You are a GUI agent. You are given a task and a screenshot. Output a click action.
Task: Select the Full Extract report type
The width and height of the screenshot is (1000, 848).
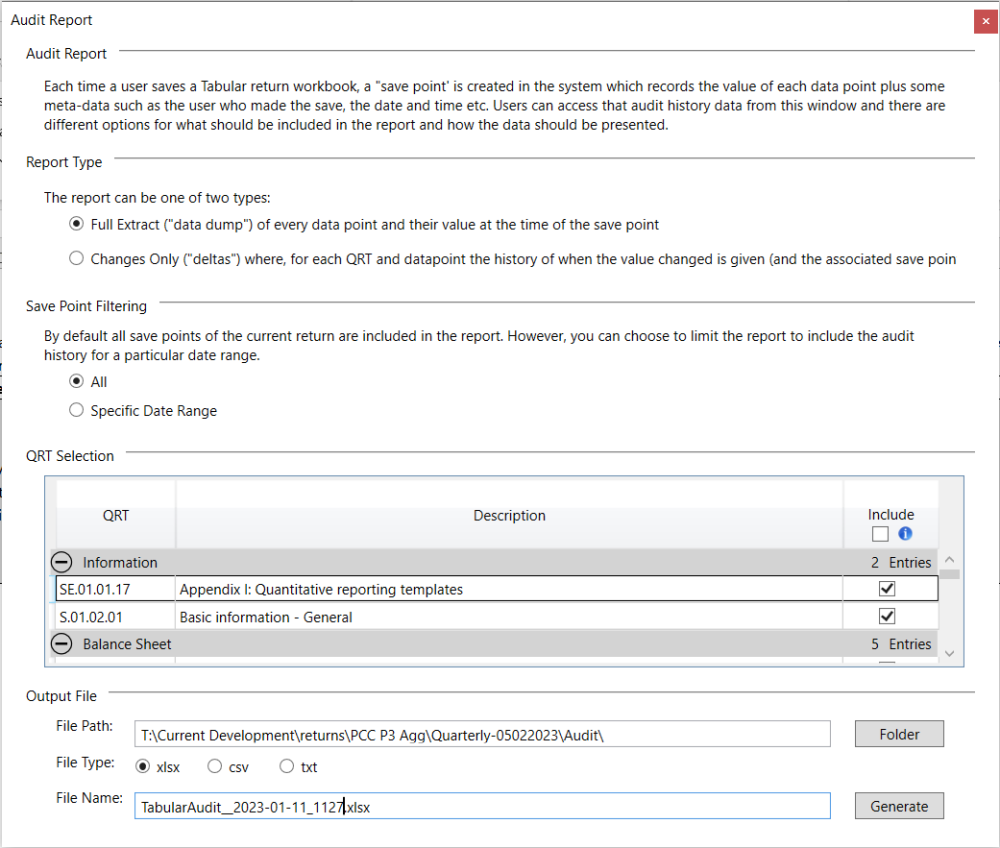click(76, 224)
